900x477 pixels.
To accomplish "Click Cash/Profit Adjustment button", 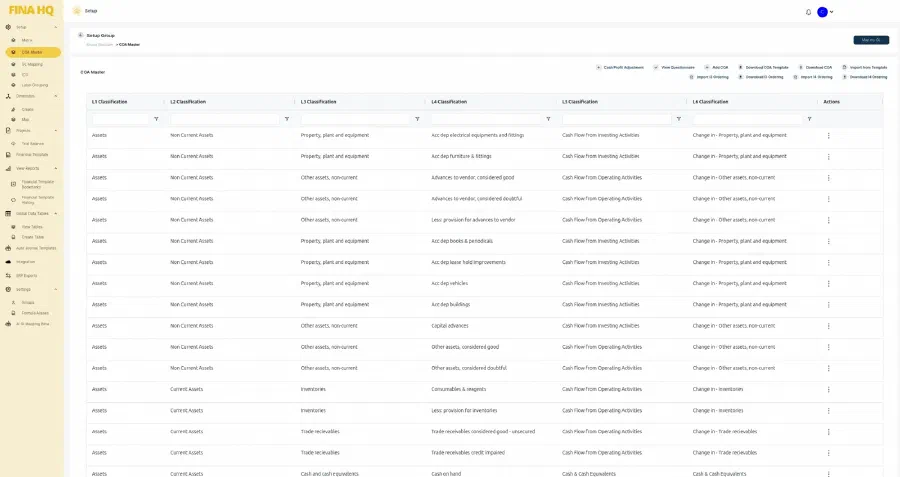I will coord(620,67).
